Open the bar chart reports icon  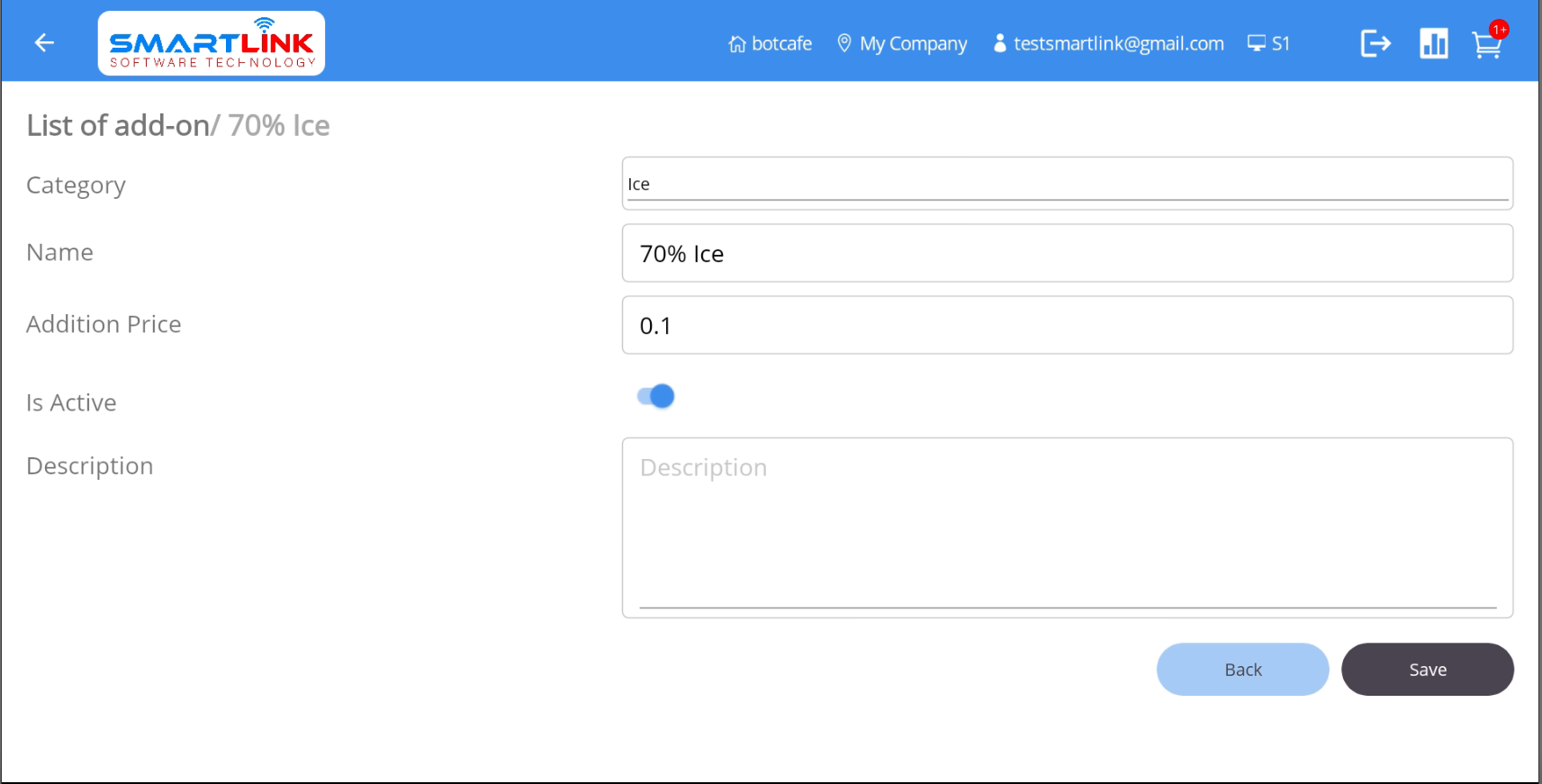[x=1433, y=43]
